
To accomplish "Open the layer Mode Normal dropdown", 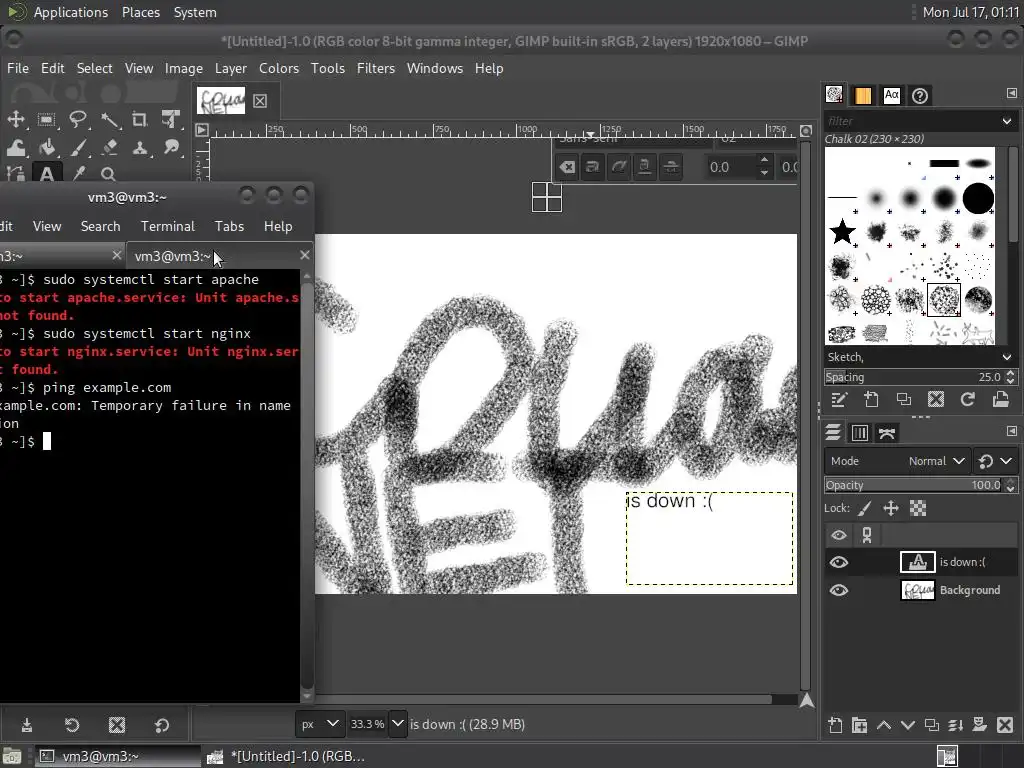I will click(x=897, y=461).
